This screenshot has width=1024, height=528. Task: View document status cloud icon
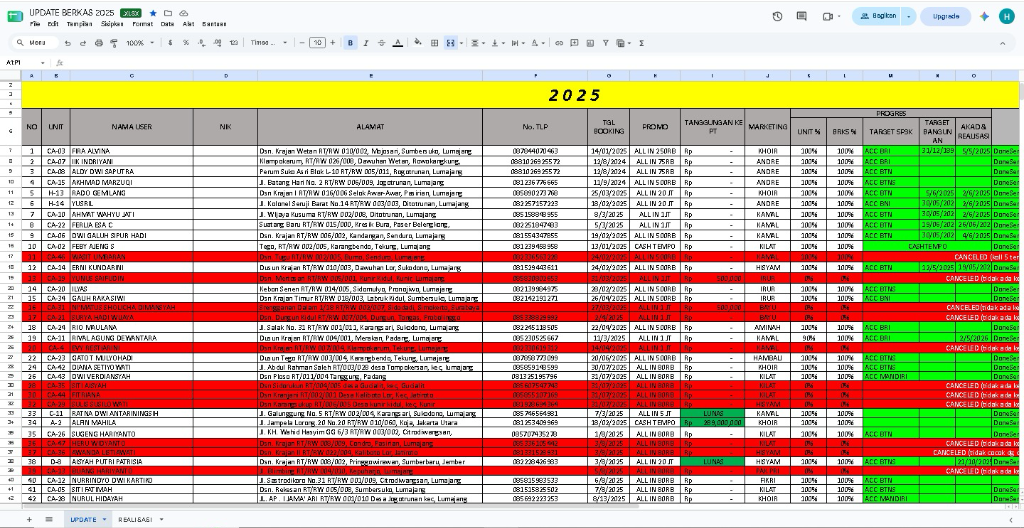point(184,13)
